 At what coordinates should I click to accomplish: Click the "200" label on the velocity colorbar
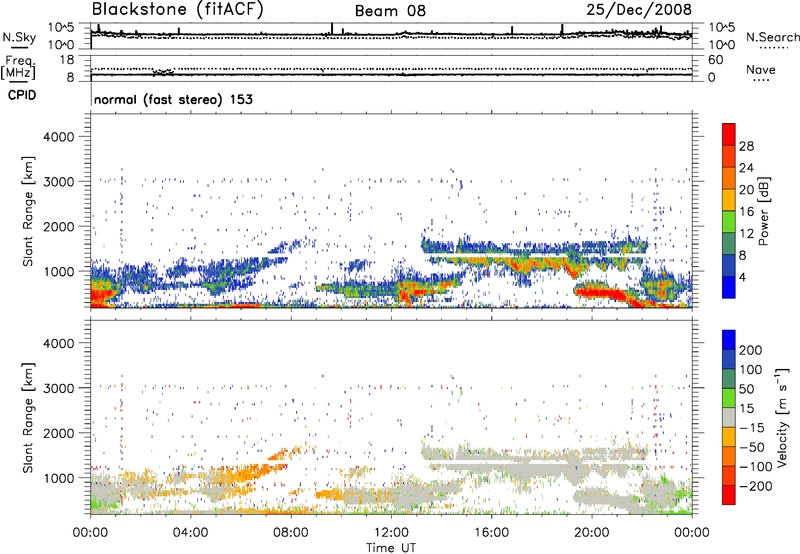point(751,350)
